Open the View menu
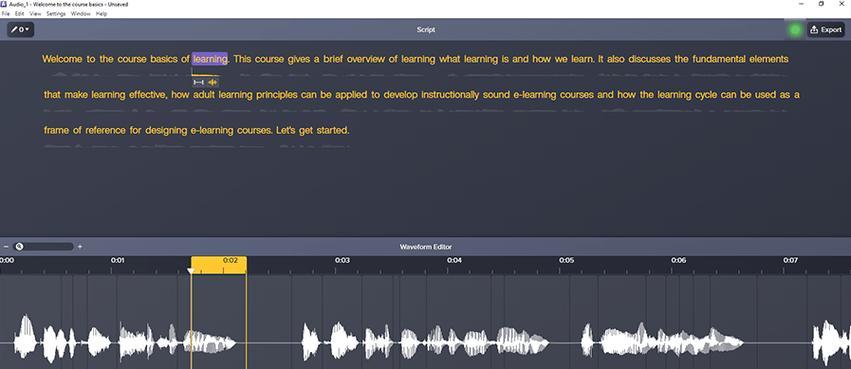 [35, 14]
